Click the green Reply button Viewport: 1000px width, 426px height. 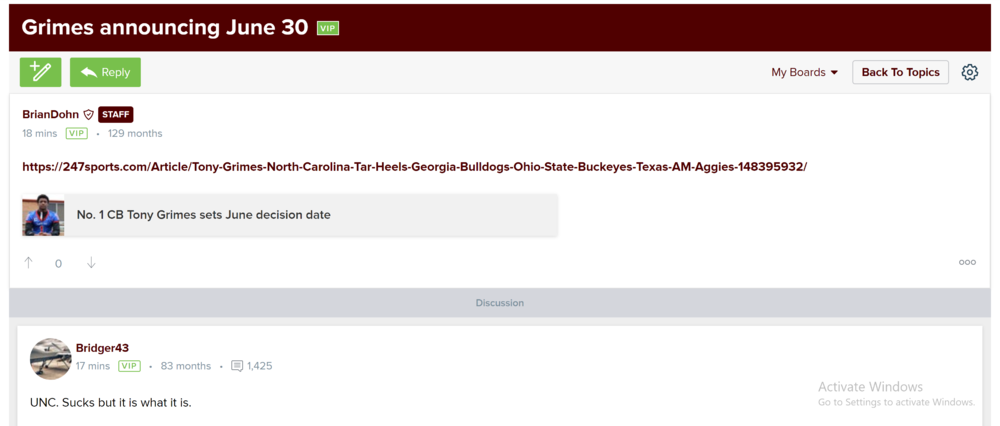[x=105, y=72]
